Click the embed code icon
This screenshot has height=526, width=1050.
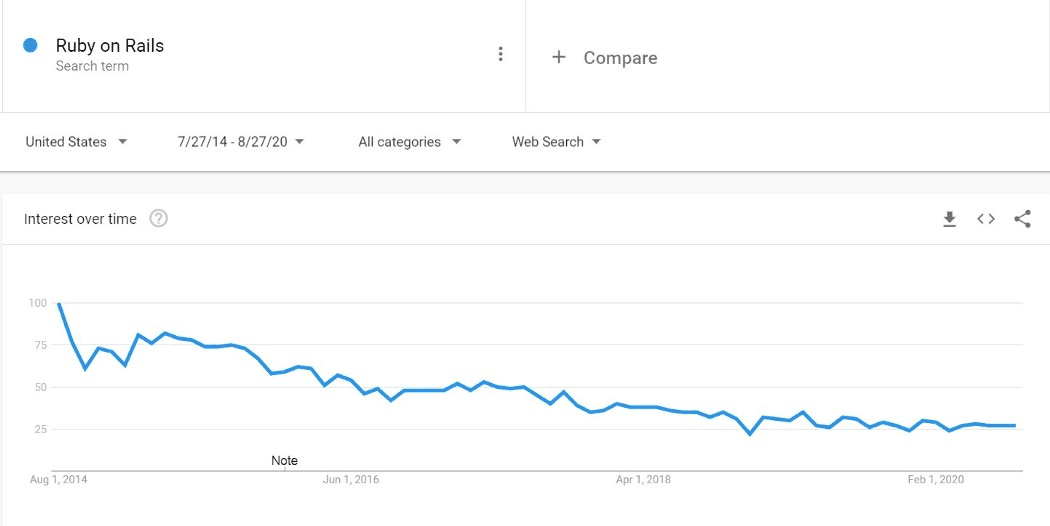pos(986,219)
